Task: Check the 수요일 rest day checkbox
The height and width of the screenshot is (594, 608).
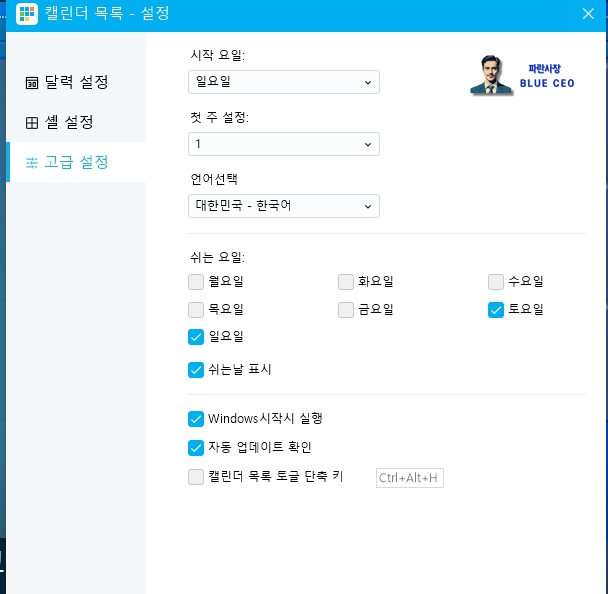Action: [x=496, y=282]
